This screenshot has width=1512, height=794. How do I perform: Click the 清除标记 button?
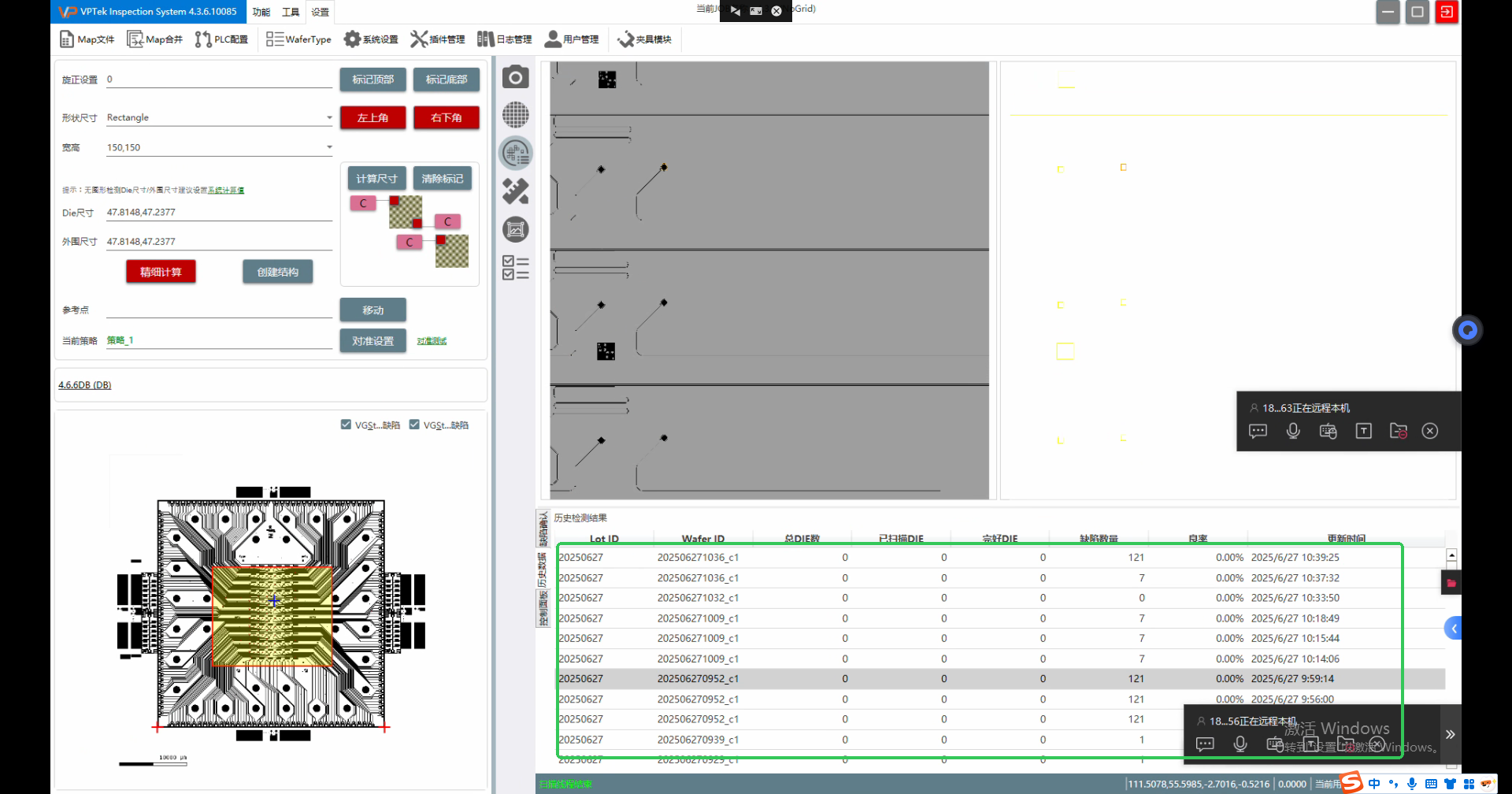point(443,179)
